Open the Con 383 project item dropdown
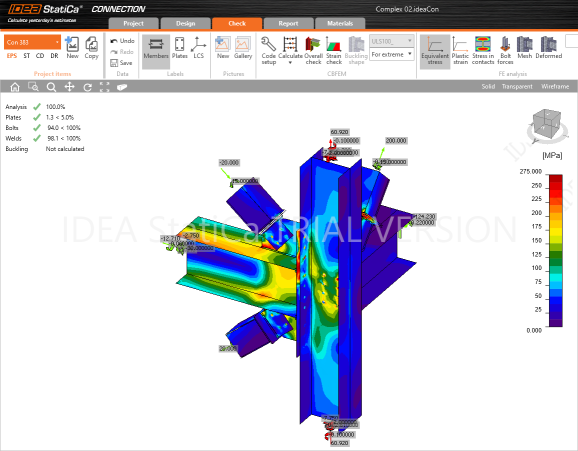 click(x=32, y=42)
